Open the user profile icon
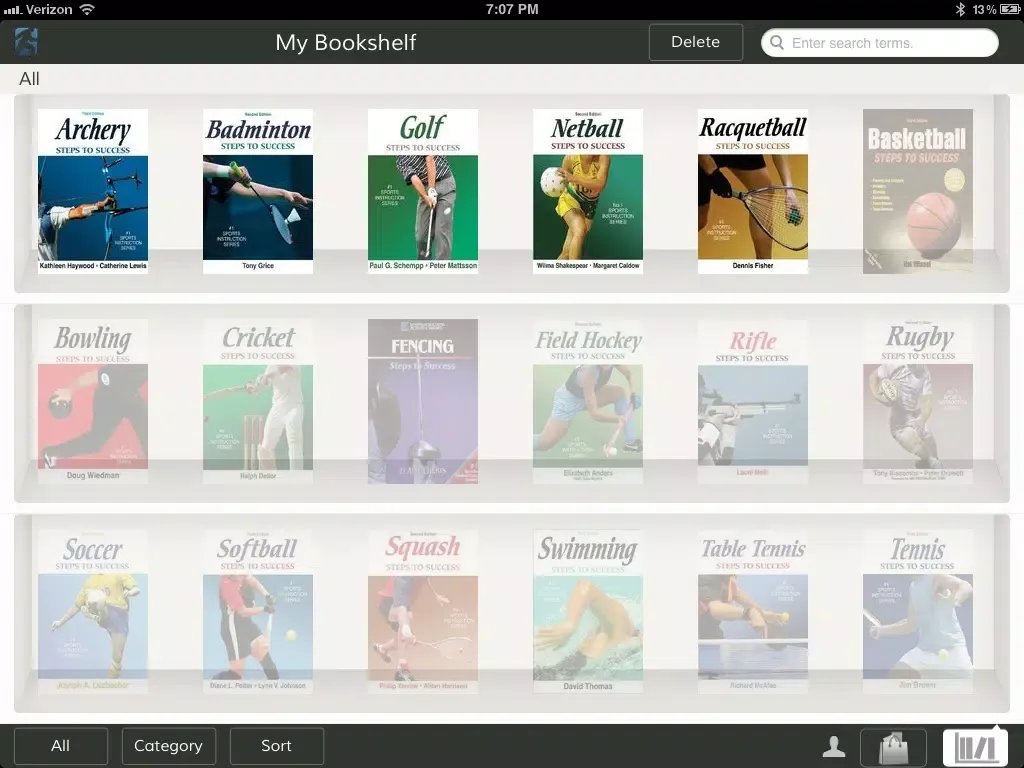This screenshot has height=768, width=1024. click(x=833, y=746)
